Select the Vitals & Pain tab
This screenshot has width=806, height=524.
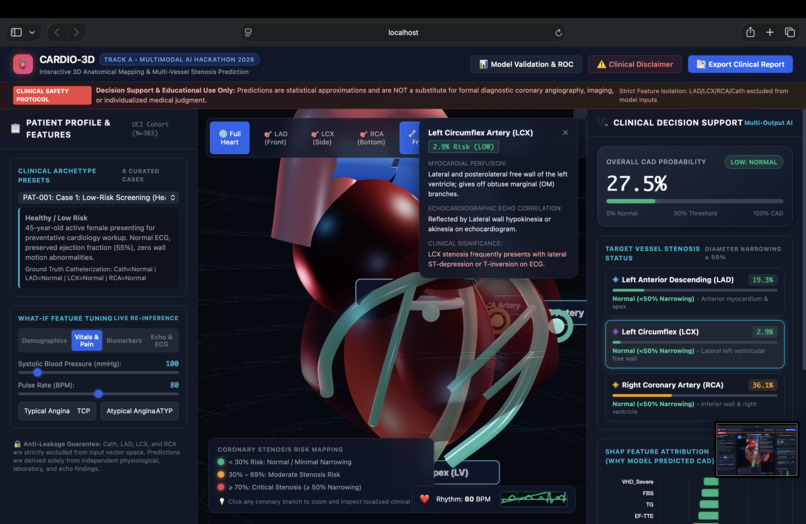pos(86,340)
